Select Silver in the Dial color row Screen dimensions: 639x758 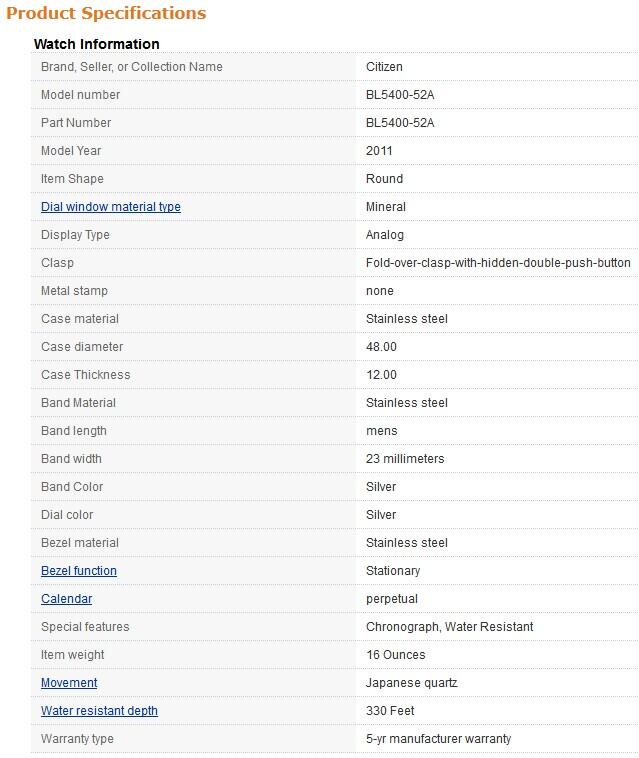coord(381,515)
